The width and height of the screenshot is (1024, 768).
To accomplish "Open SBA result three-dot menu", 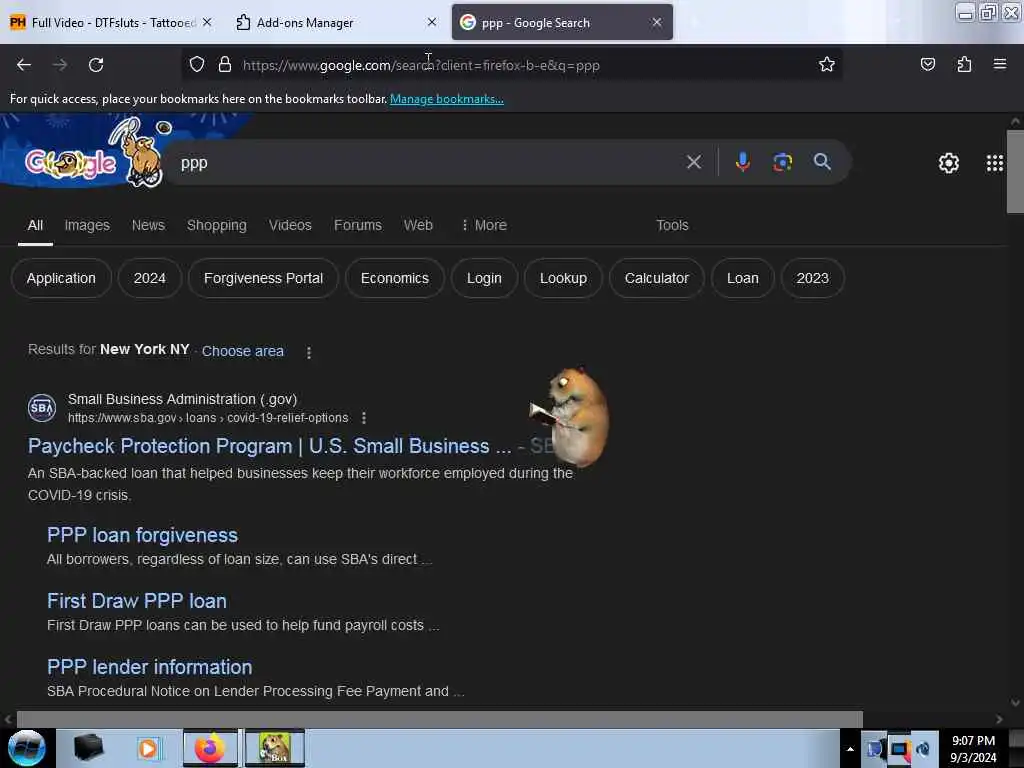I will coord(364,418).
